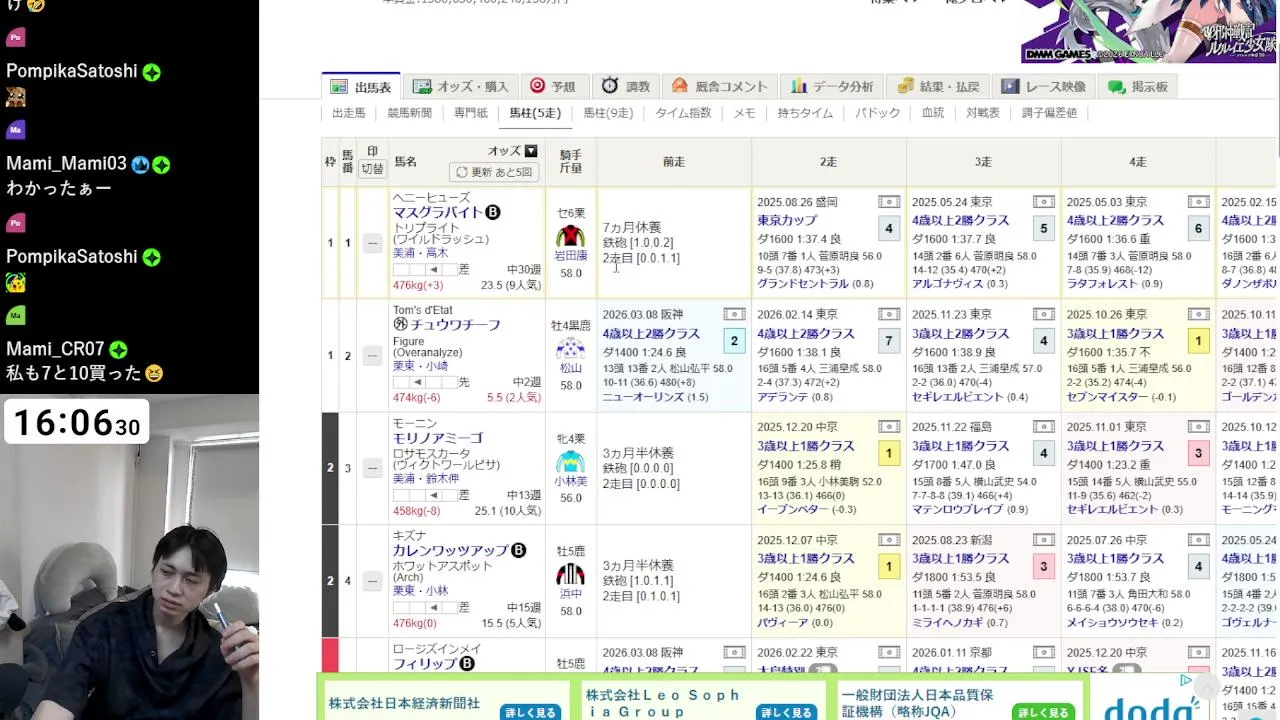Screen dimensions: 1280x720
Task: Open the レース映像 tab
Action: tap(1044, 87)
